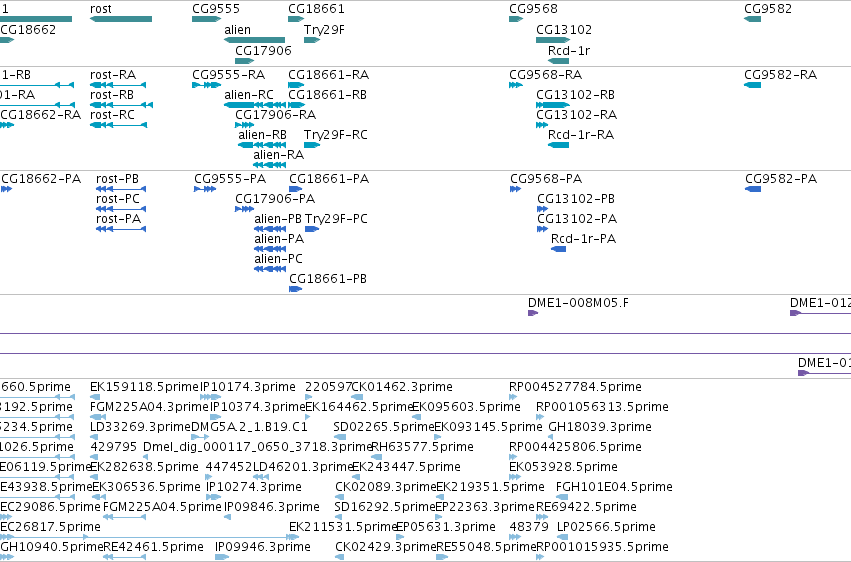
Task: Select the 'CG9555-RA' transcript label
Action: pyautogui.click(x=228, y=75)
